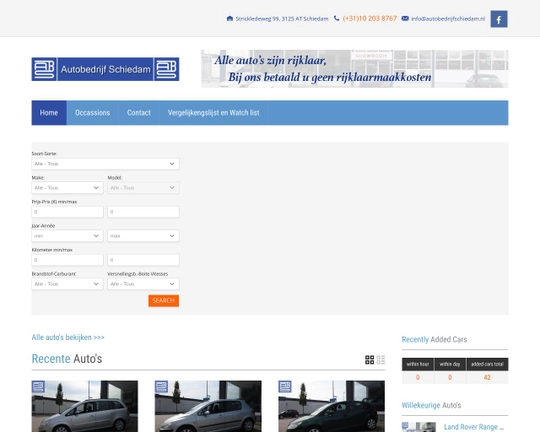Click the email envelope icon
This screenshot has height=432, width=540.
[x=405, y=19]
